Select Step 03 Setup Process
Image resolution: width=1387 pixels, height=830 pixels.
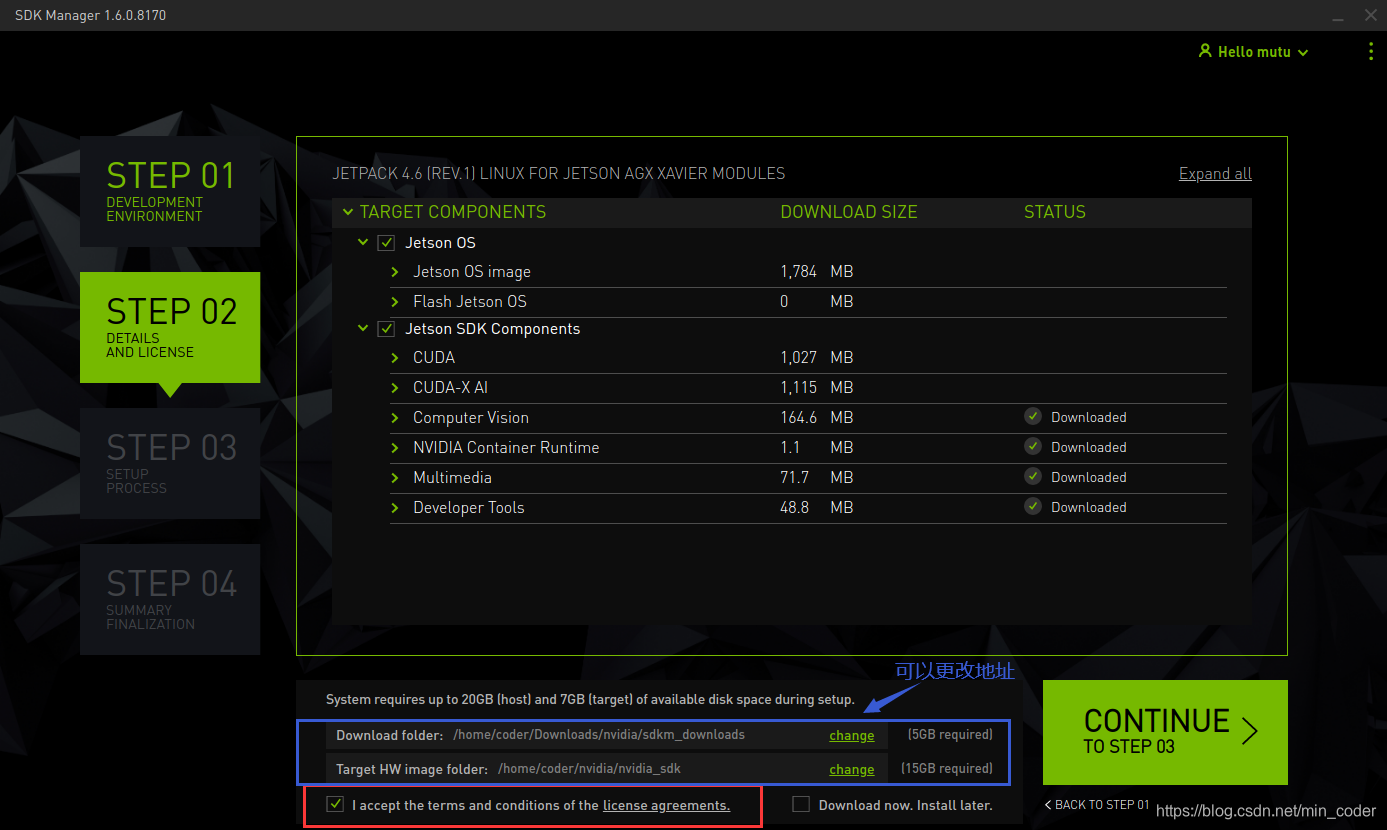pyautogui.click(x=170, y=463)
